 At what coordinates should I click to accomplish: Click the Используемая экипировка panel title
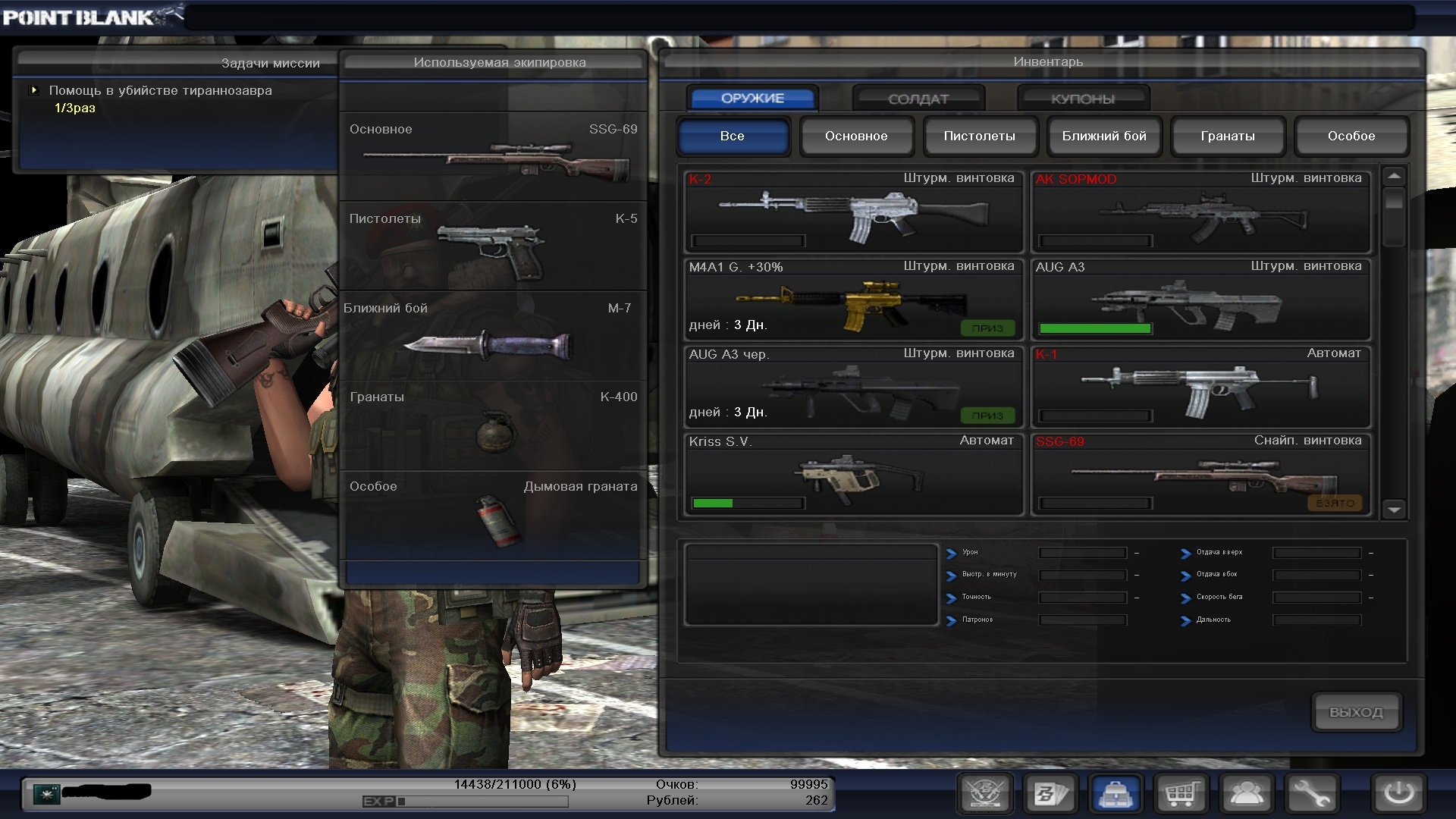click(500, 62)
